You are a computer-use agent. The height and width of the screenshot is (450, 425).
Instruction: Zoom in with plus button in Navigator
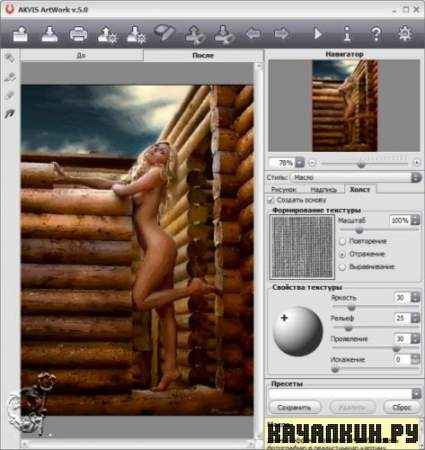[416, 163]
